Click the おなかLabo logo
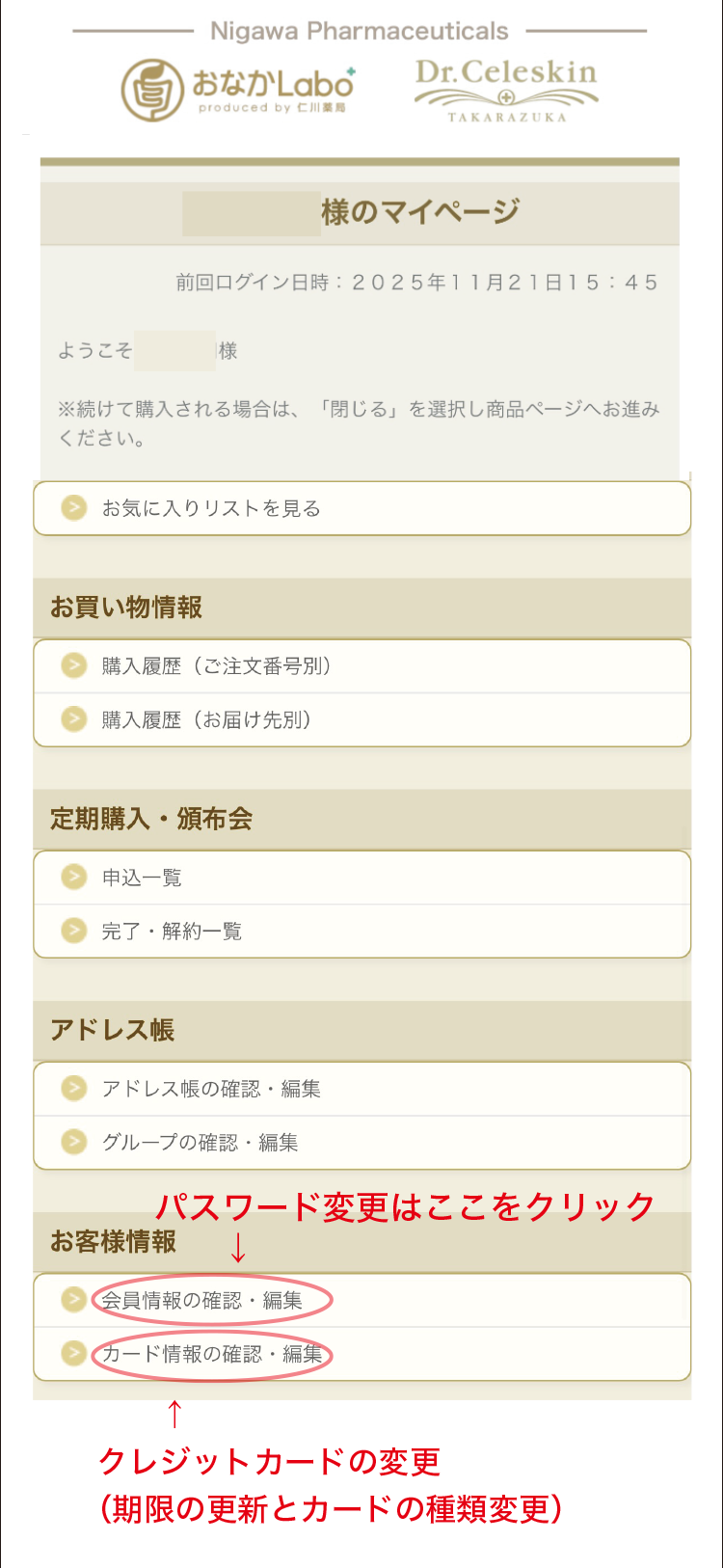This screenshot has height=1568, width=723. (238, 89)
